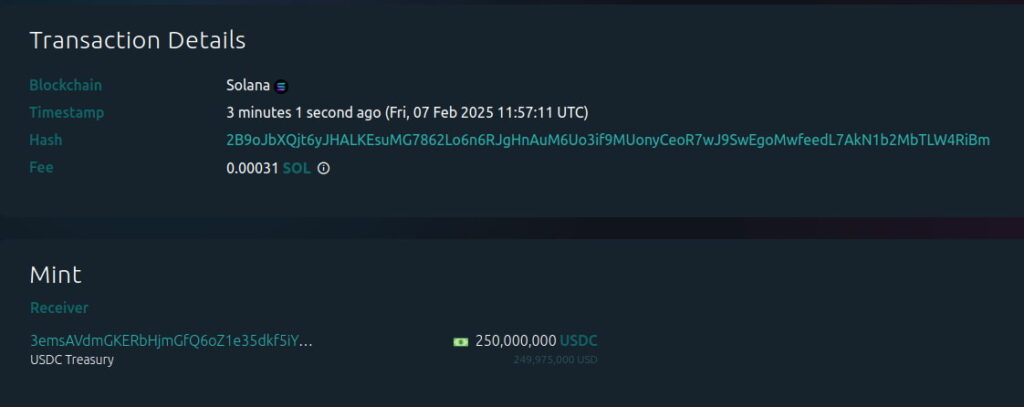
Task: Click the green cash icon before 250,000,000
Action: coord(460,341)
